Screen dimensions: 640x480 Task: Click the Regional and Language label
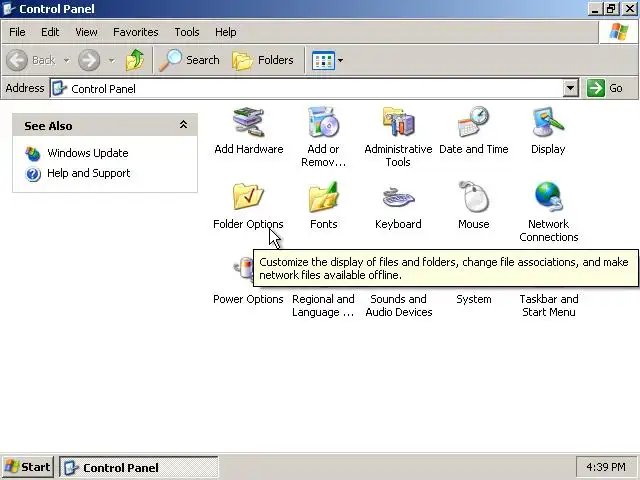(x=323, y=305)
